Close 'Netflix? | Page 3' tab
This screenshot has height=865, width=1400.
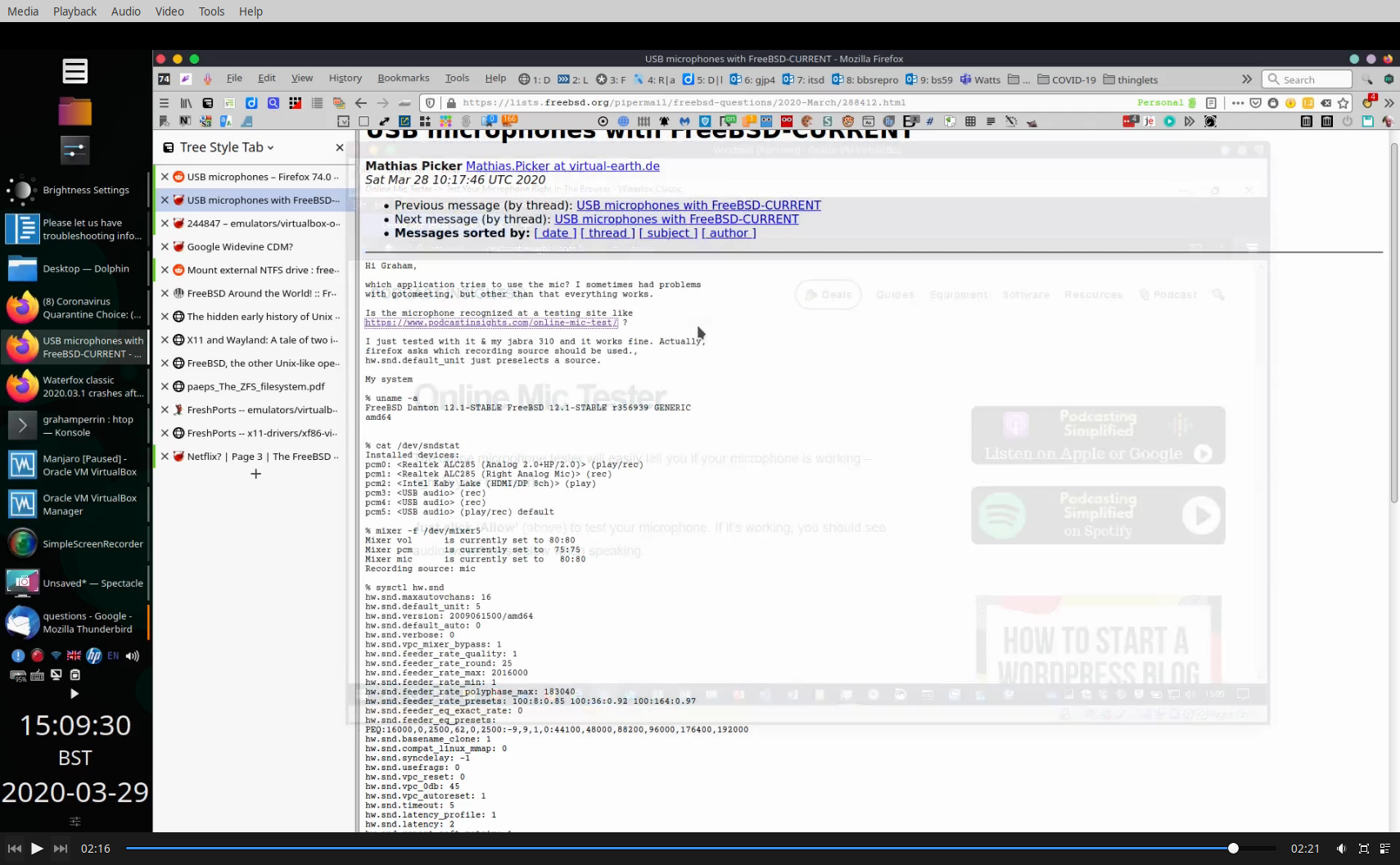click(165, 457)
